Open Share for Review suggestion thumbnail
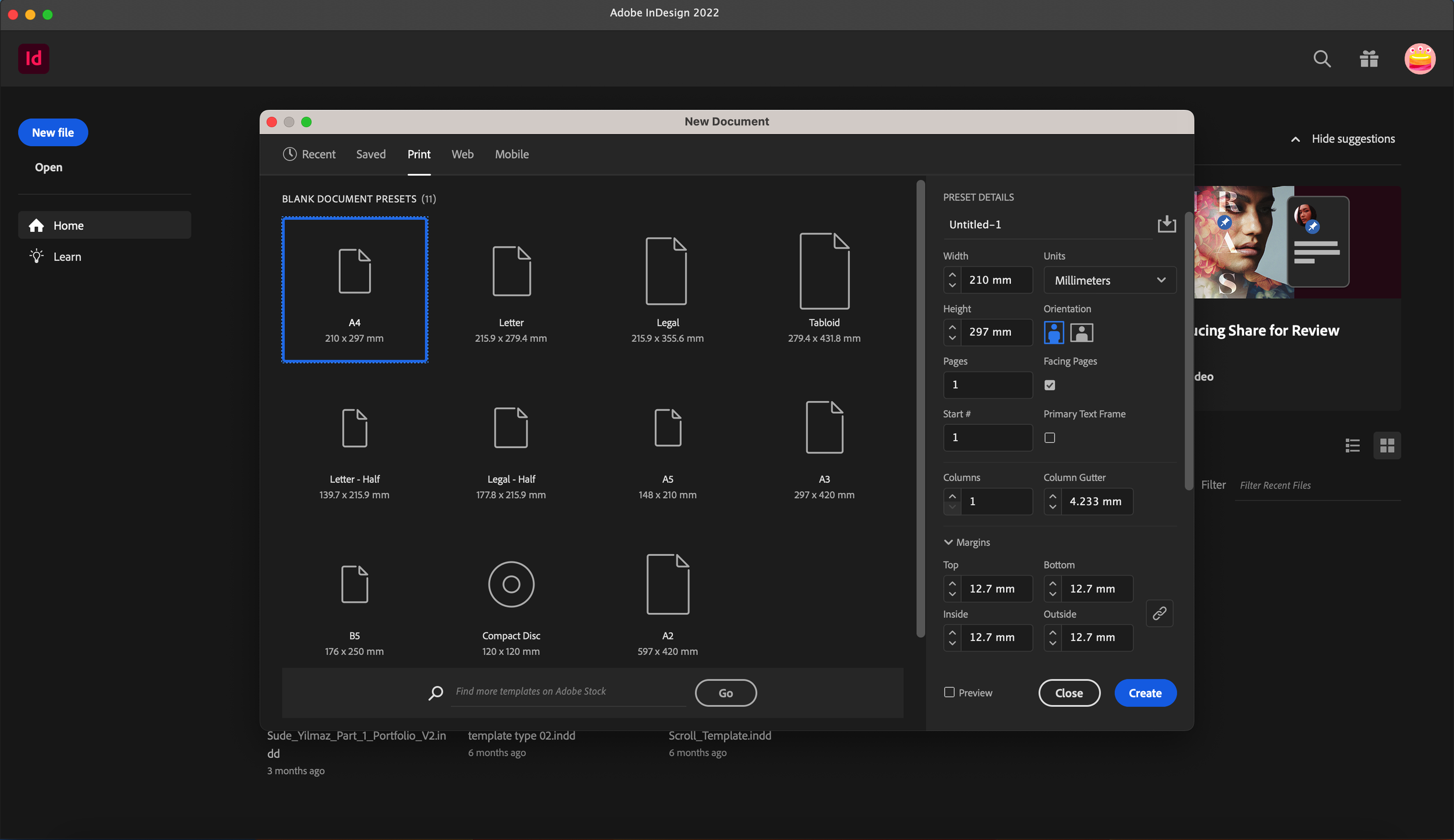 (x=1298, y=242)
